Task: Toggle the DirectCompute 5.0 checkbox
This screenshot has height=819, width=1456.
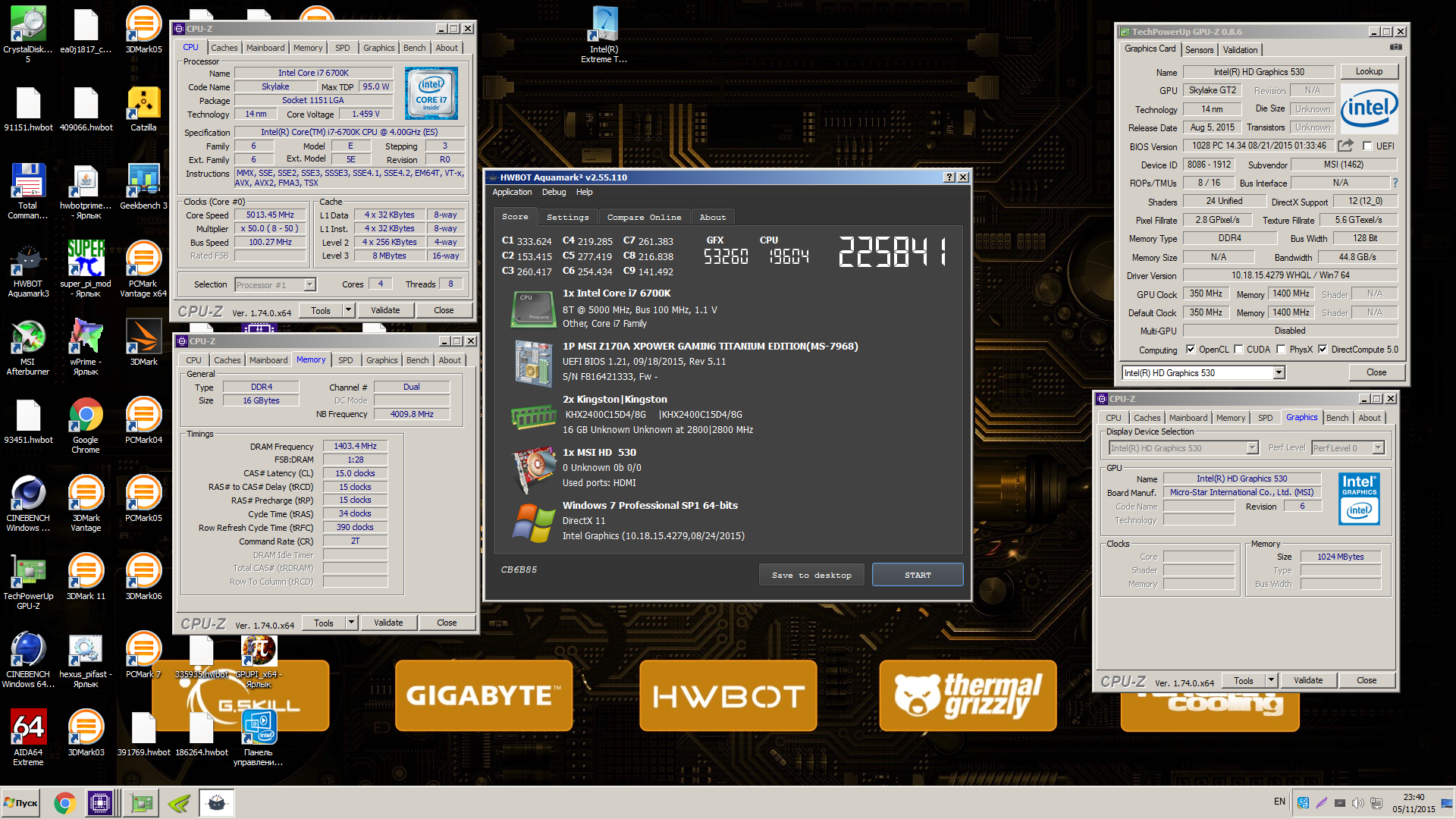Action: [x=1323, y=350]
